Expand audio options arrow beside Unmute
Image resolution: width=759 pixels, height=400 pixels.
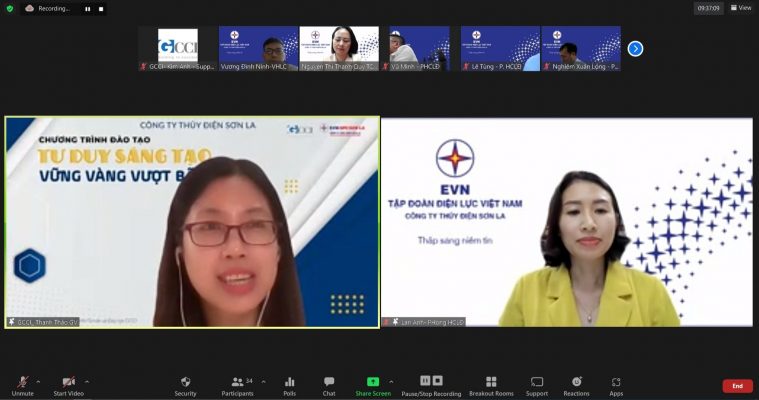point(39,381)
